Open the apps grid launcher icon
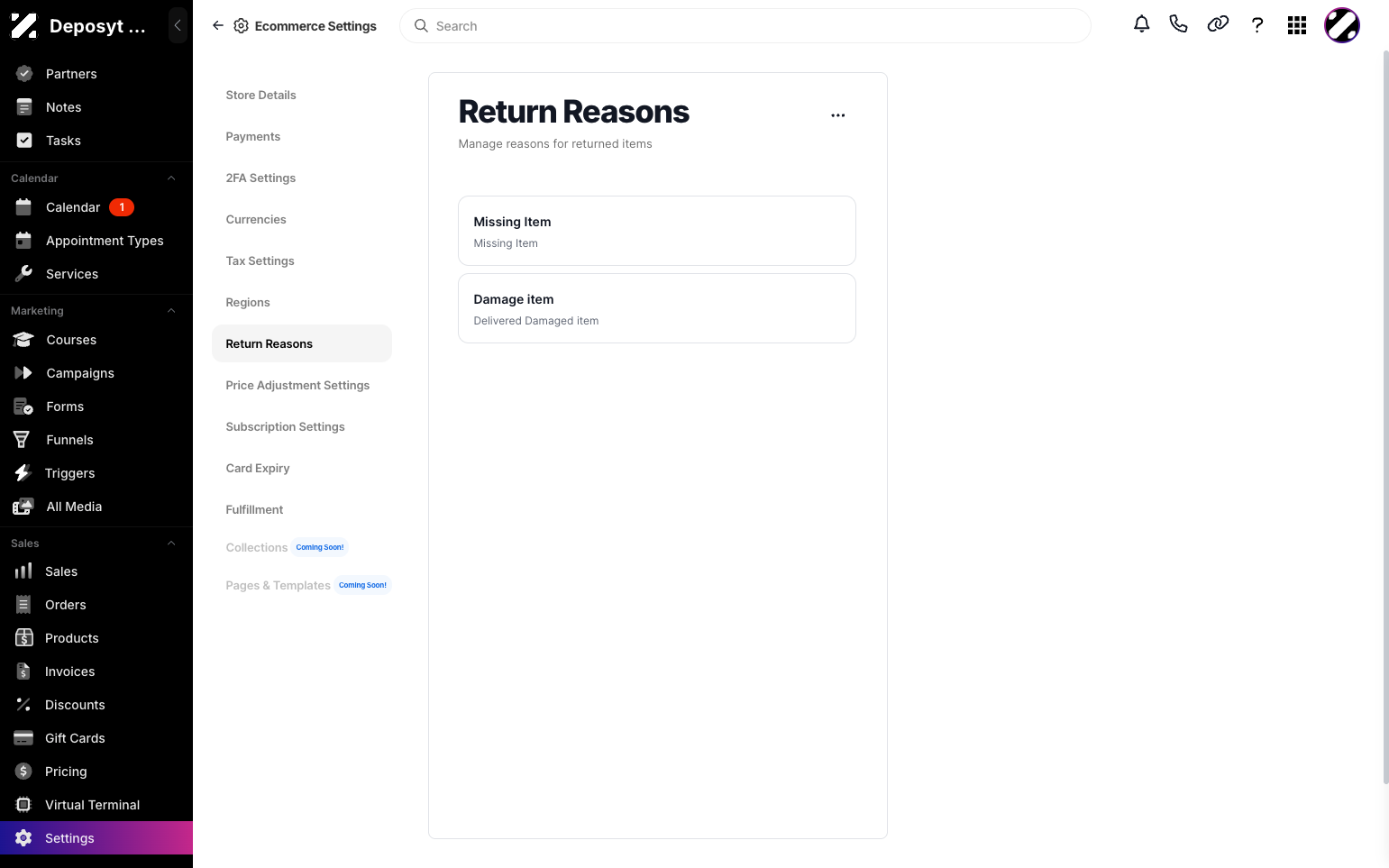This screenshot has height=868, width=1389. [1297, 25]
